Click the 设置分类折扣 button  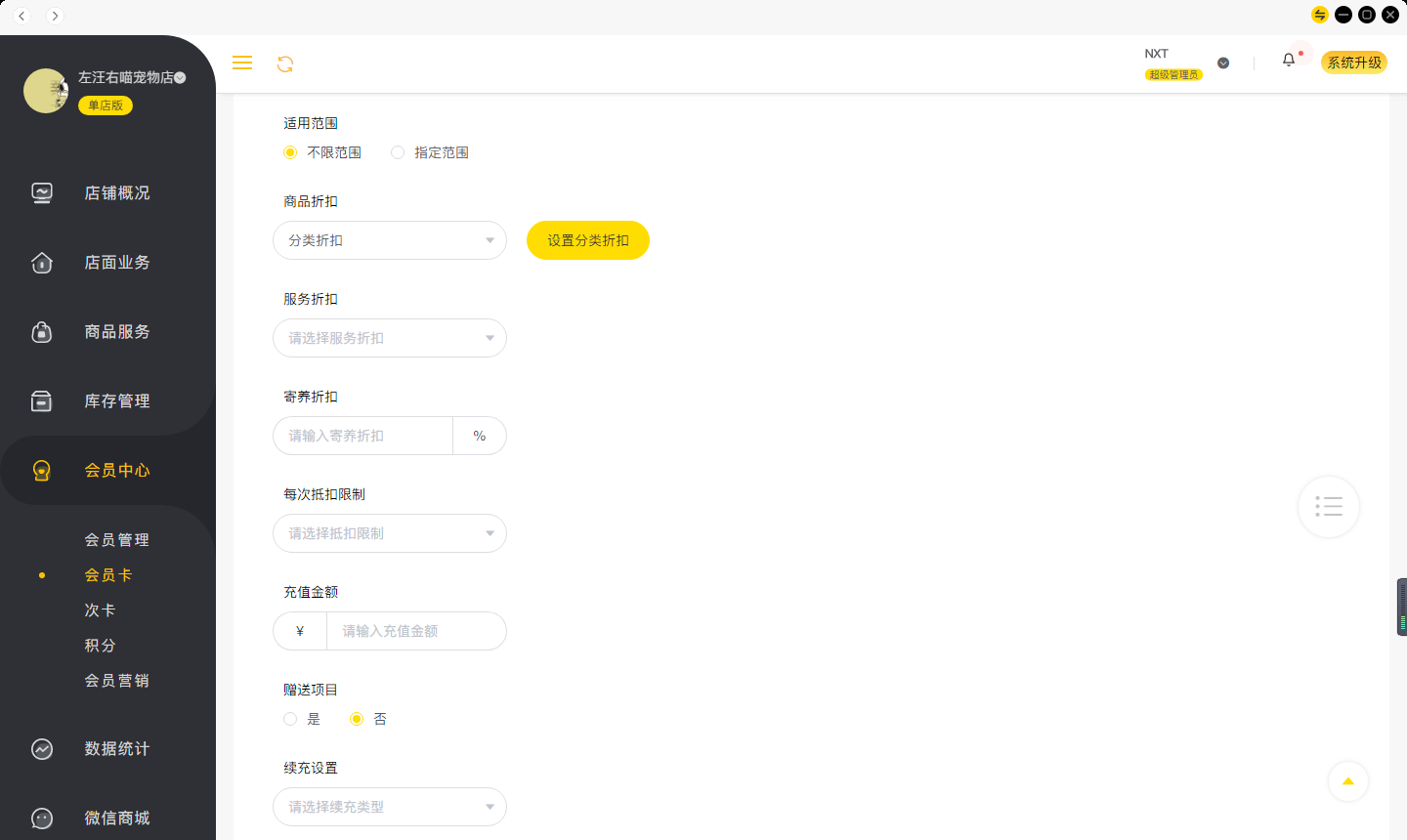coord(588,240)
